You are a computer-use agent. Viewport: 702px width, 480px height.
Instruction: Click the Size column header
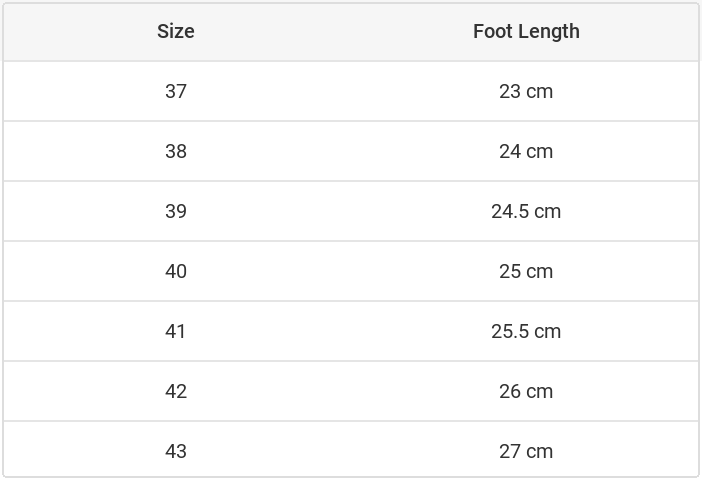(x=176, y=31)
